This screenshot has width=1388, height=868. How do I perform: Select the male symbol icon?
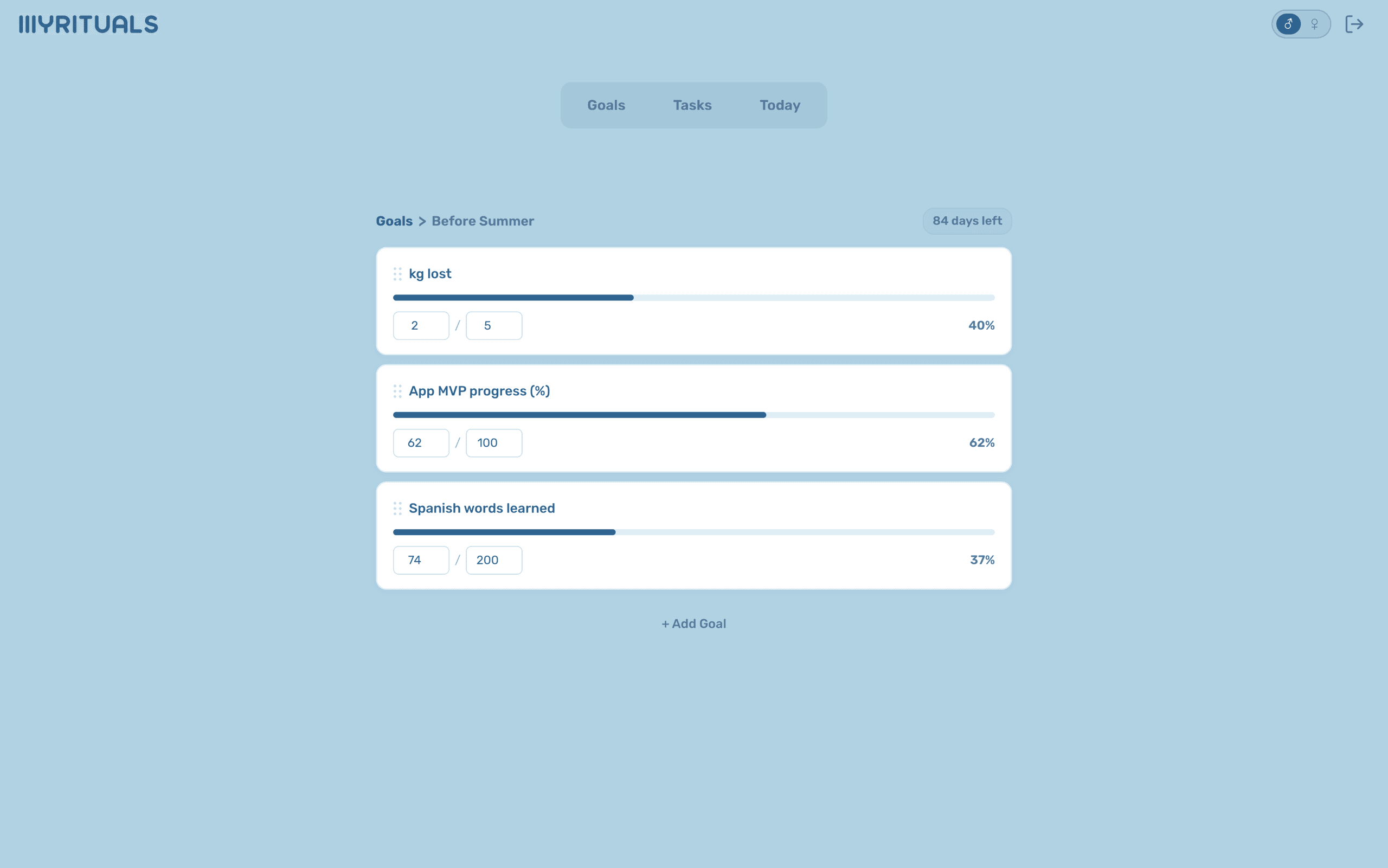[x=1289, y=23]
